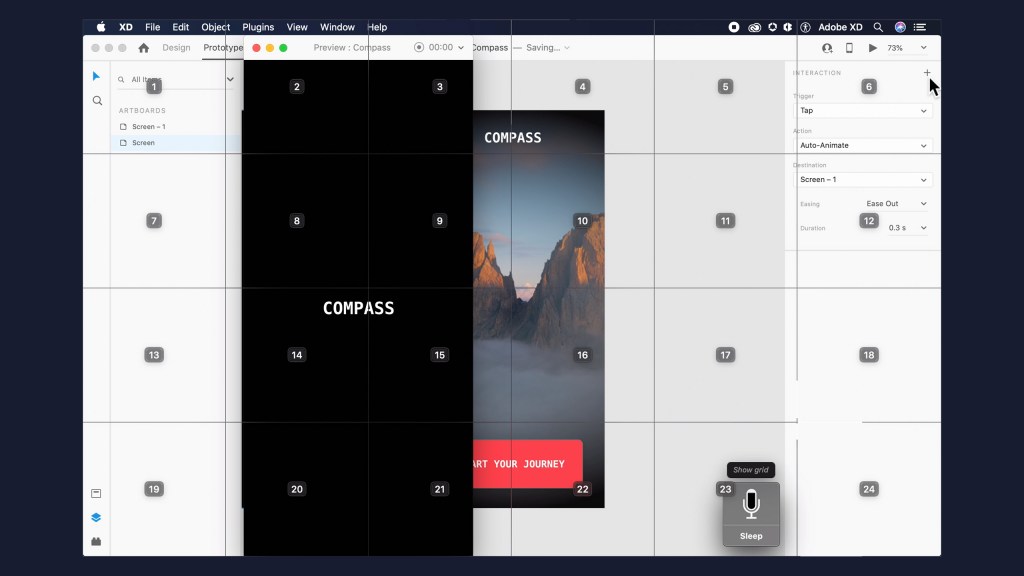This screenshot has height=576, width=1024.
Task: Open the Trigger dropdown set to Tap
Action: click(863, 111)
